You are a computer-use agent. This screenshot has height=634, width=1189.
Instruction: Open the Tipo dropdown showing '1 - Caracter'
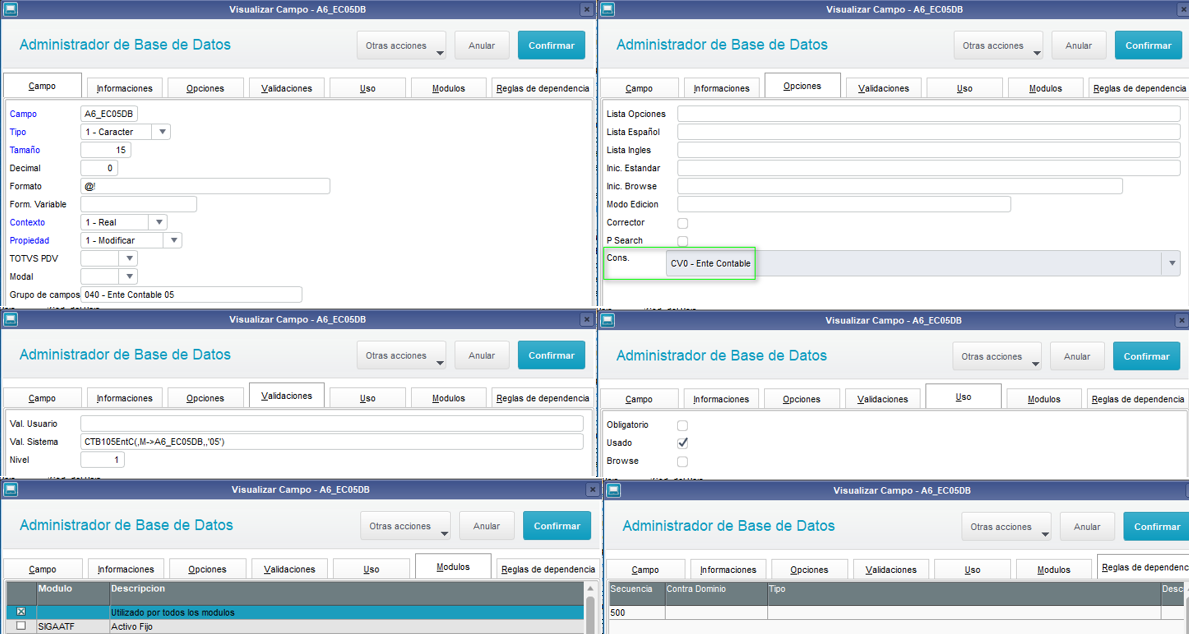pyautogui.click(x=162, y=132)
